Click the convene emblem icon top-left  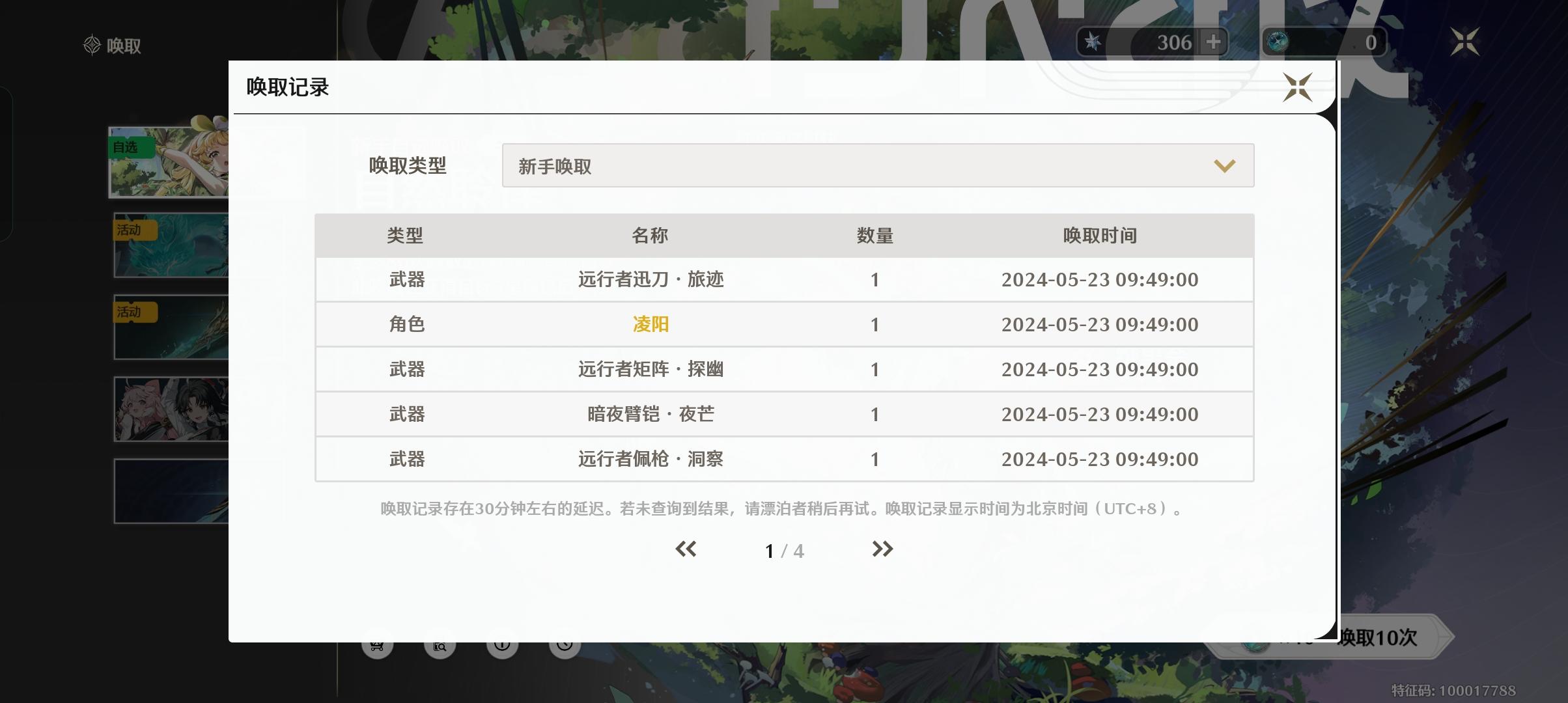[x=92, y=45]
